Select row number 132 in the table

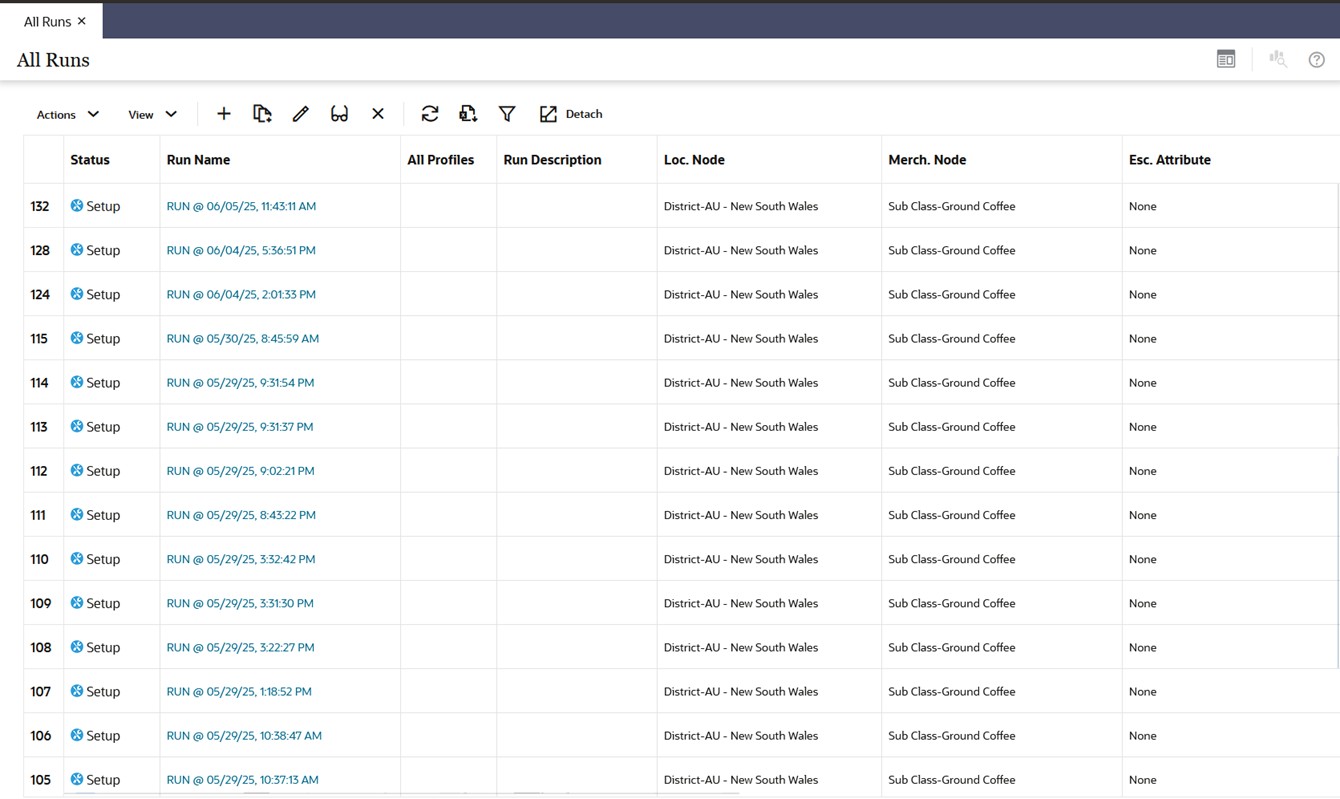click(x=40, y=206)
